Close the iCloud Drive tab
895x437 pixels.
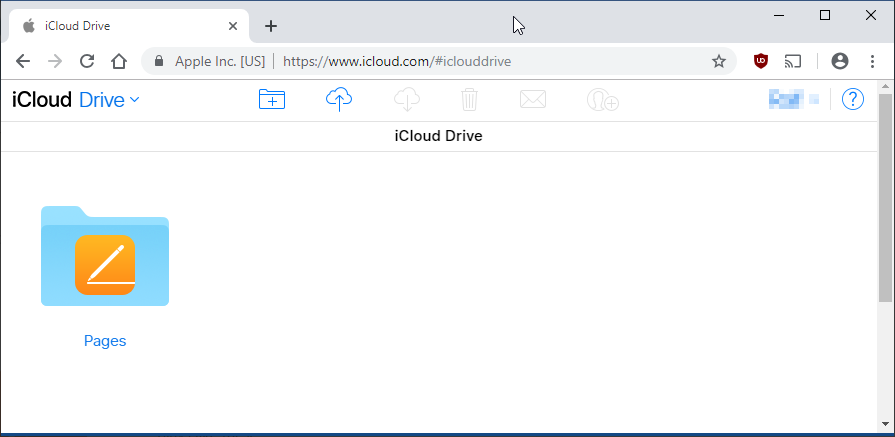[233, 26]
